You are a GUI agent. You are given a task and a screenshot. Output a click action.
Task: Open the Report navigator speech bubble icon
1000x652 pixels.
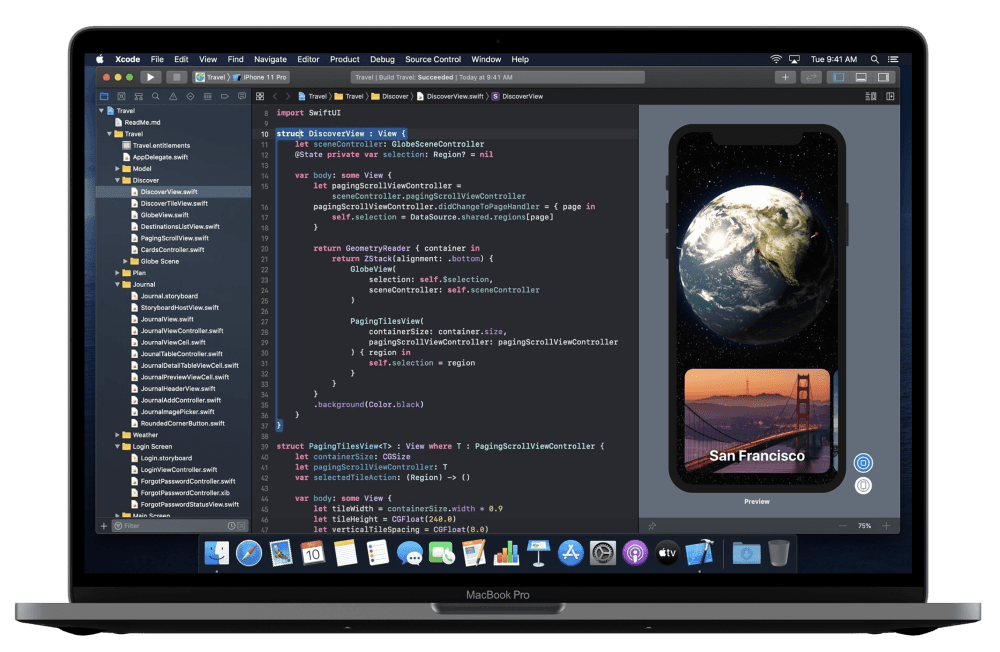pyautogui.click(x=242, y=96)
